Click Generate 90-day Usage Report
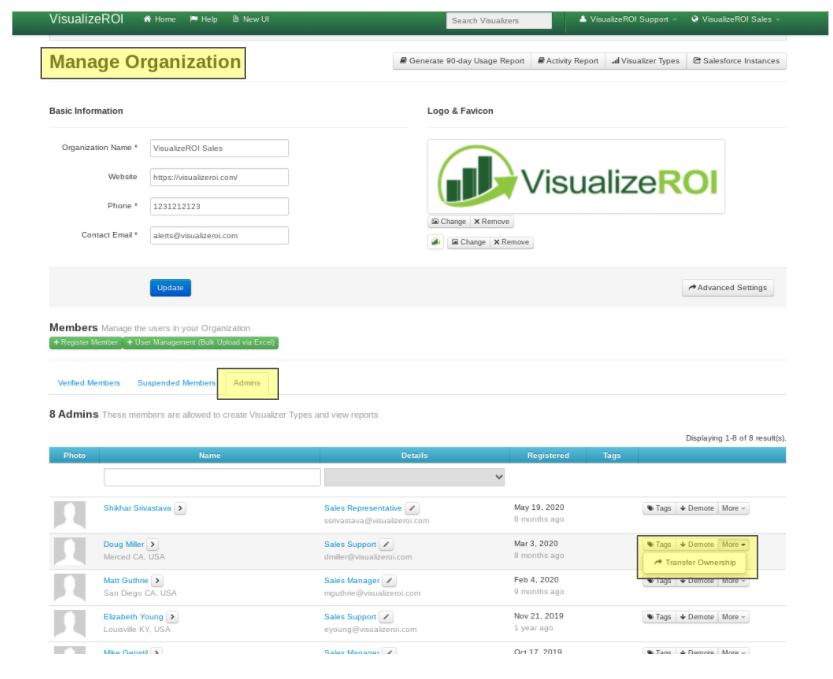This screenshot has width=833, height=679. (462, 61)
